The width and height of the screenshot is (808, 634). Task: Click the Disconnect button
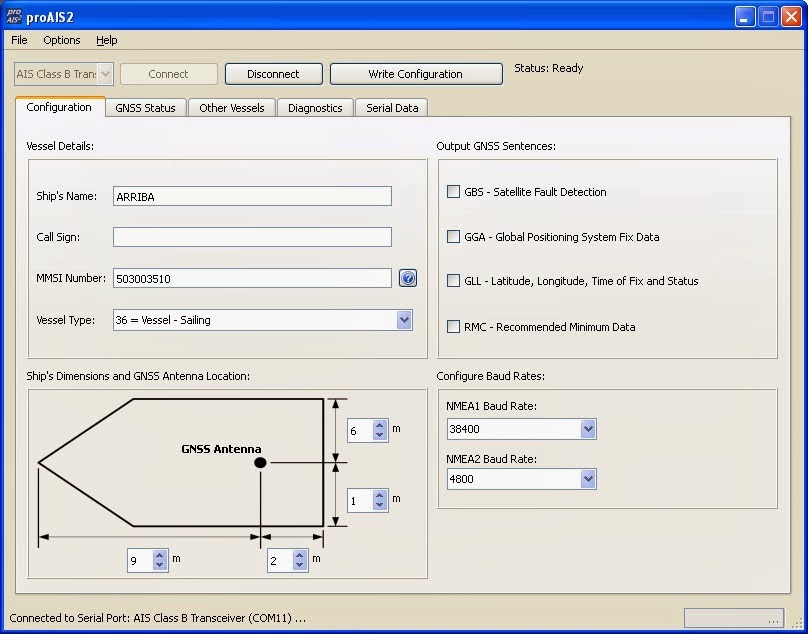[274, 74]
